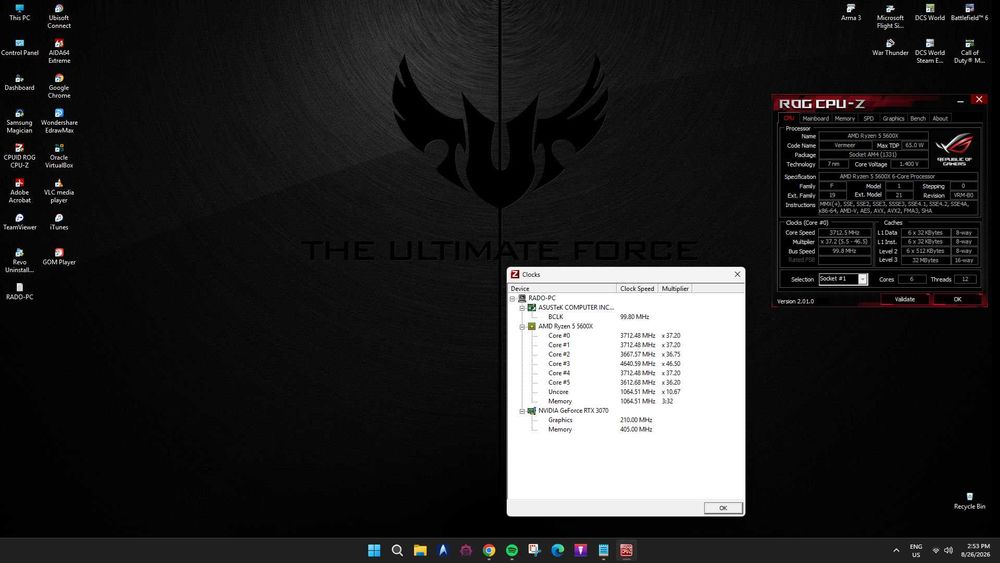Select the Oracle VirtualBox desktop icon
The height and width of the screenshot is (563, 1000).
tap(59, 156)
